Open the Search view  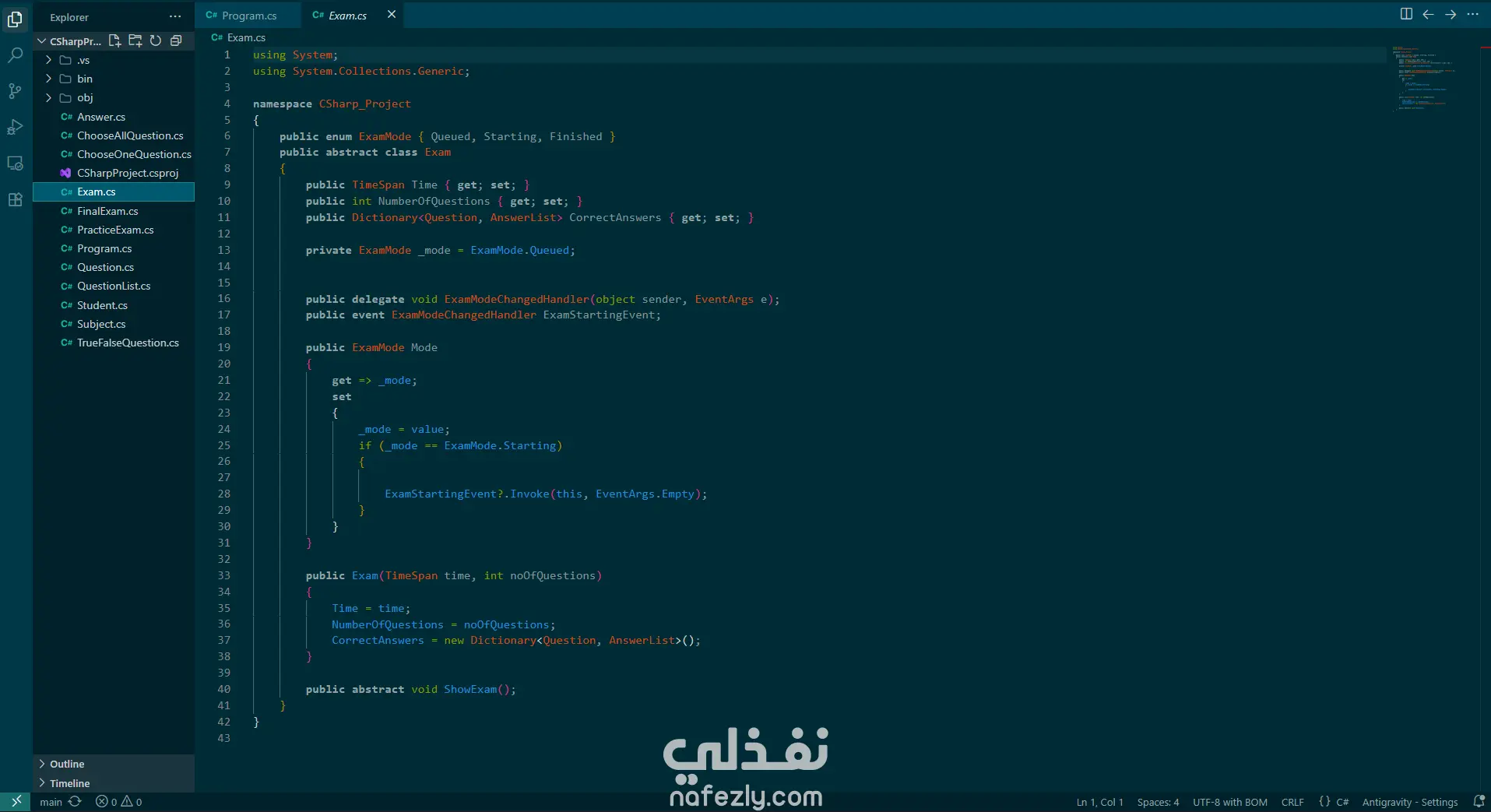[15, 55]
